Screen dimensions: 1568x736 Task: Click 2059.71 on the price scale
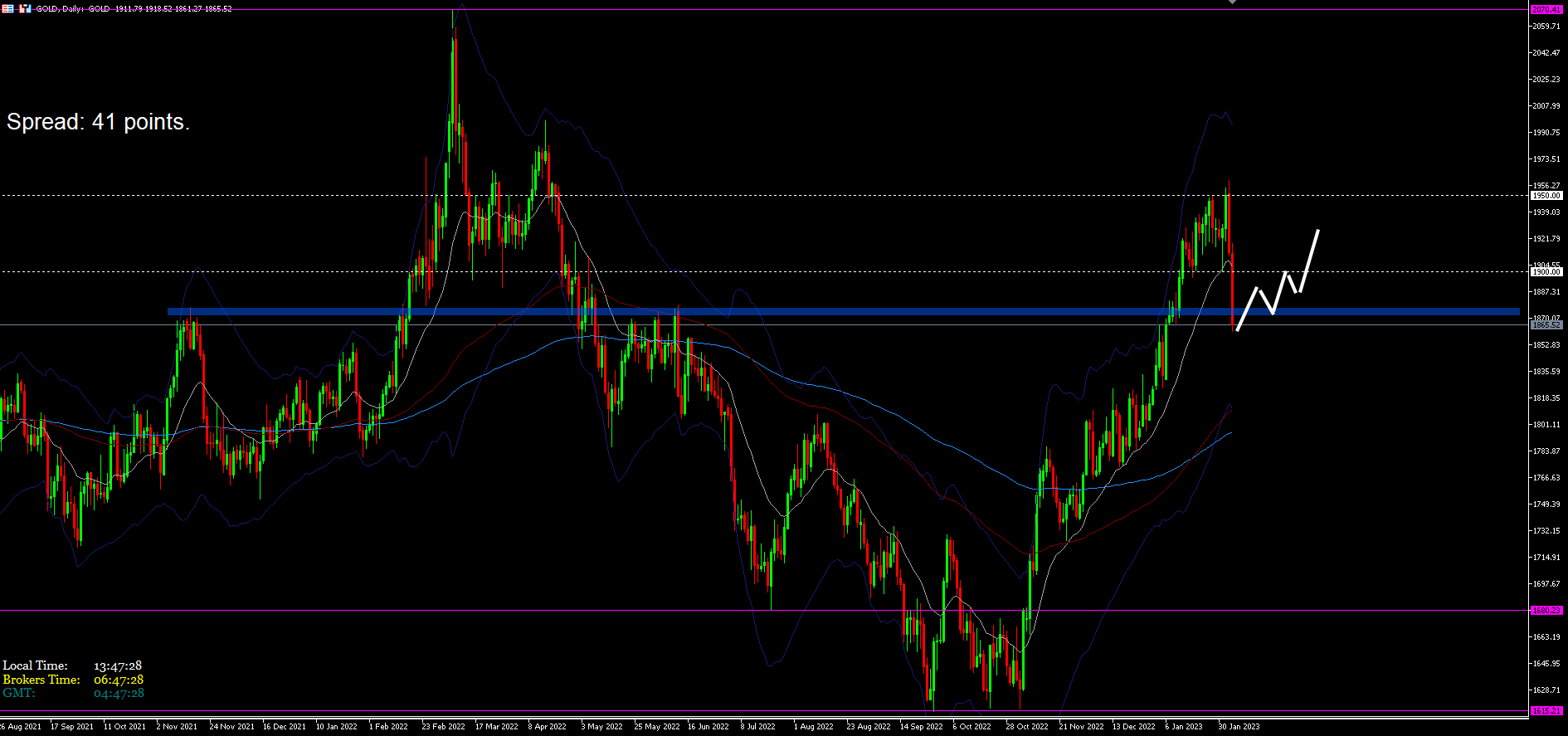pyautogui.click(x=1546, y=27)
